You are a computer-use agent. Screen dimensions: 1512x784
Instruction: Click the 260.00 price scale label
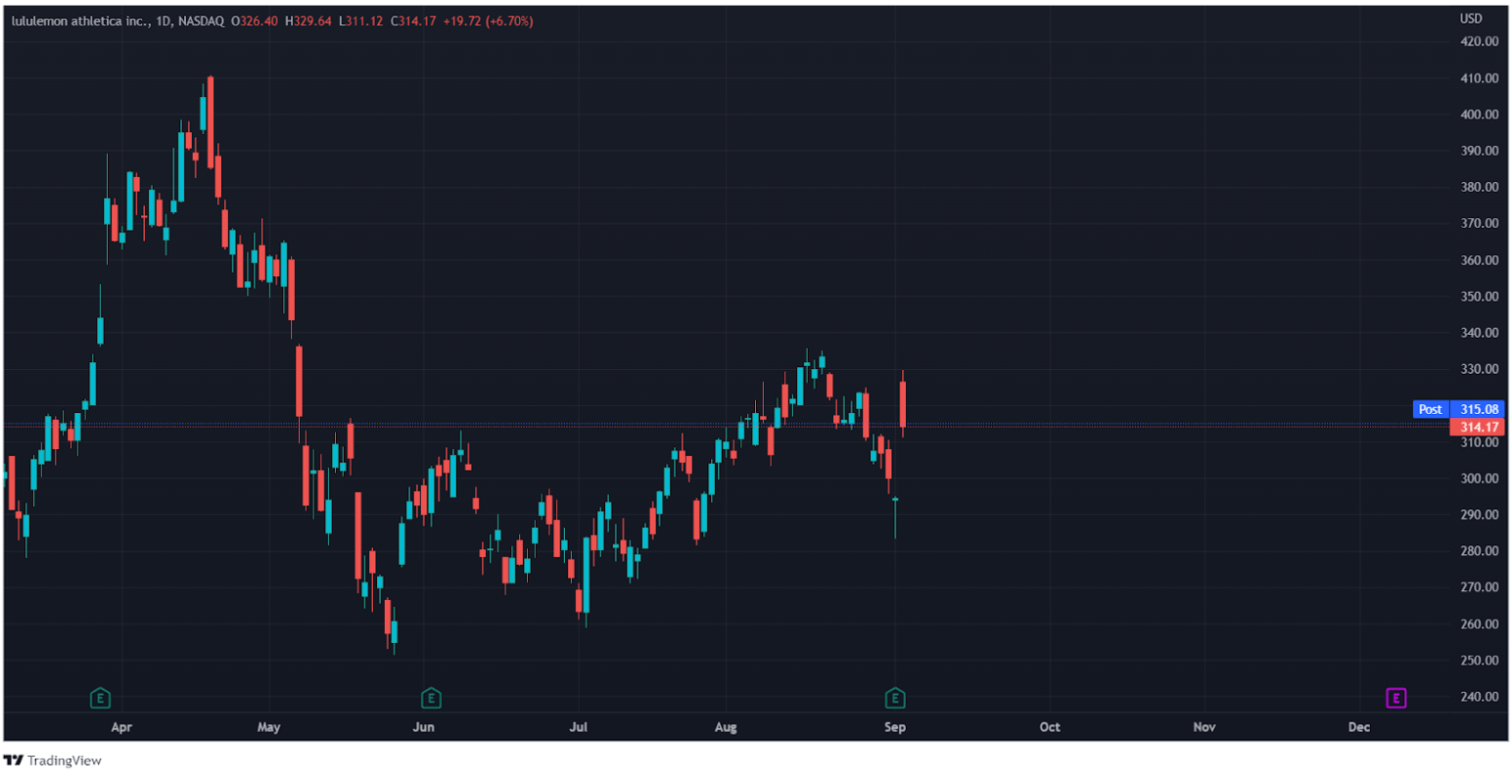pyautogui.click(x=1480, y=624)
